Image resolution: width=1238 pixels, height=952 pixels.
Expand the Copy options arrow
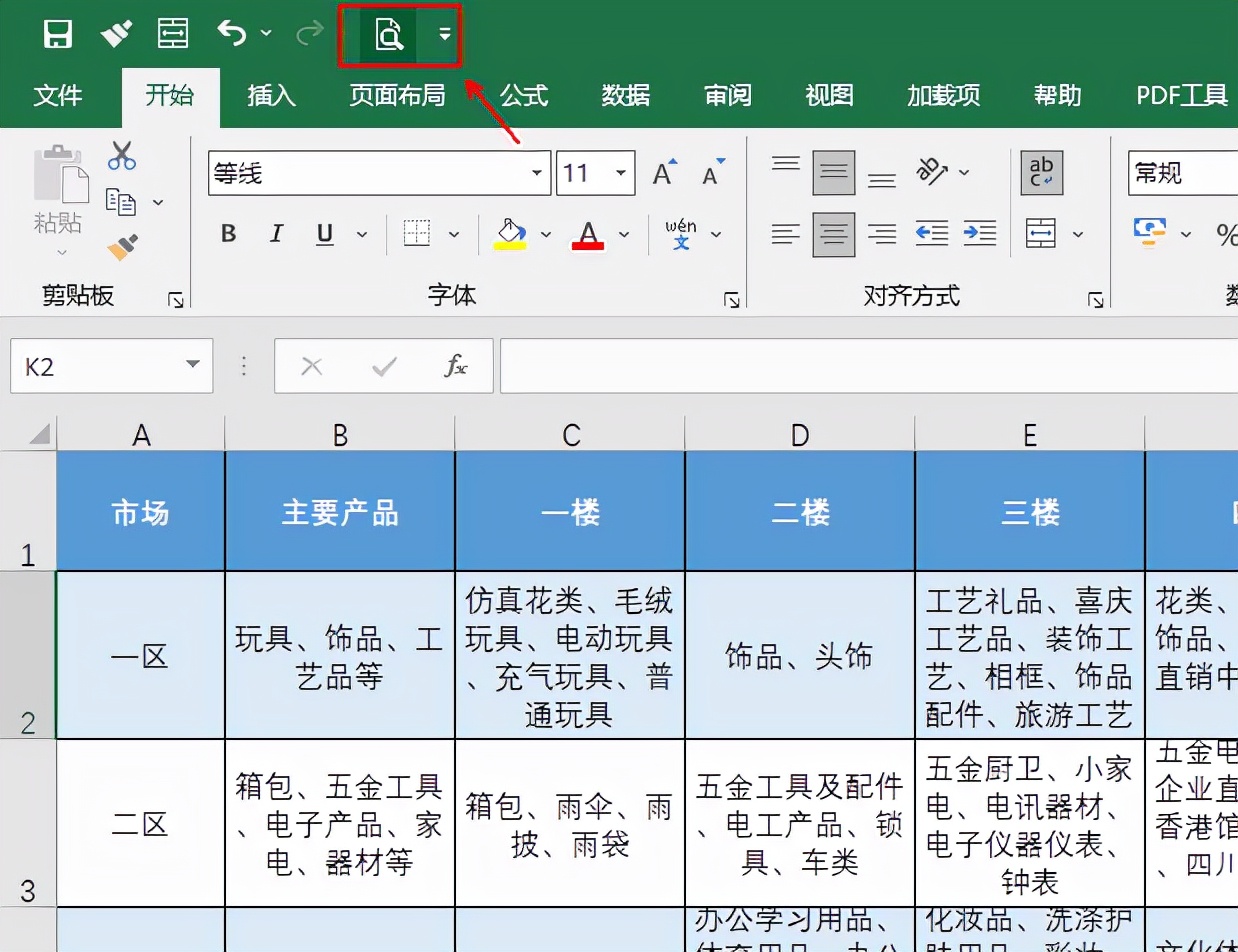[158, 203]
